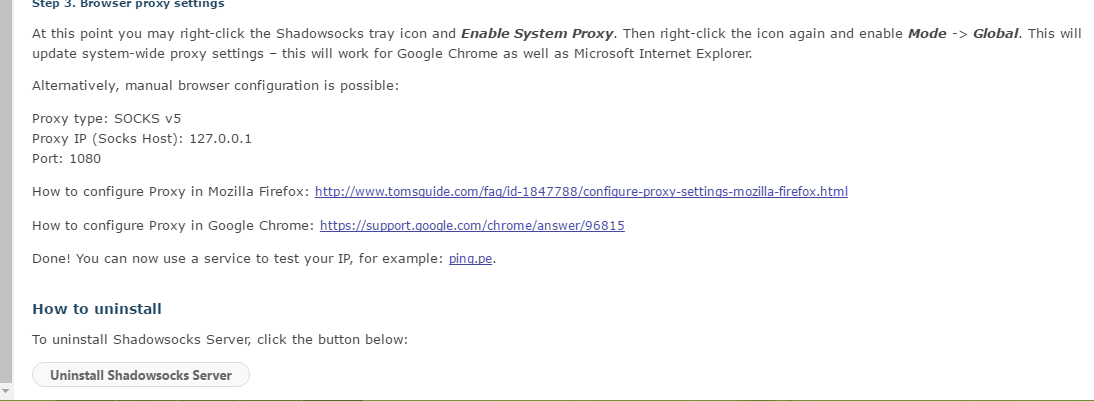The image size is (1094, 401).
Task: Click the gray vertical scrollbar track
Action: click(x=6, y=192)
